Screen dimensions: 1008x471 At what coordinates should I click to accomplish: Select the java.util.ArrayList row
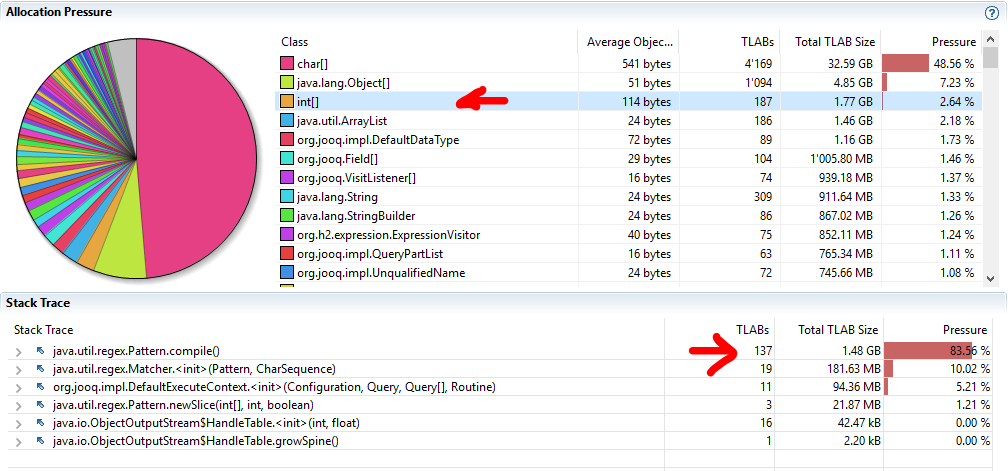[628, 120]
